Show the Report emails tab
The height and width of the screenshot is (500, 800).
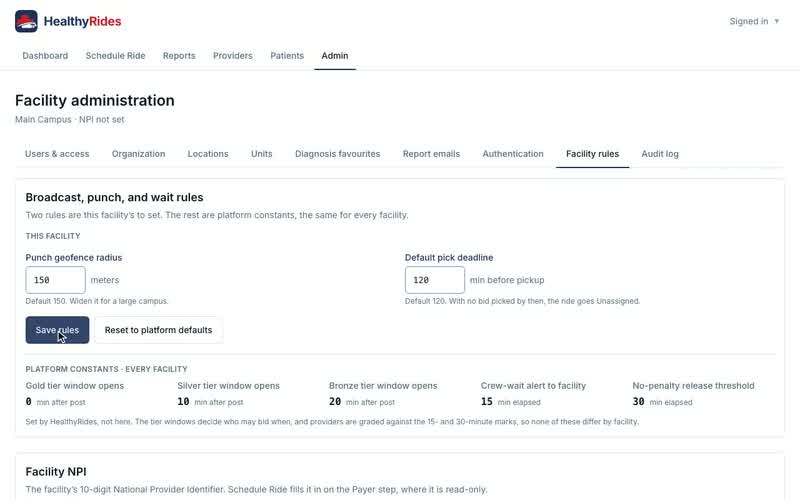431,154
